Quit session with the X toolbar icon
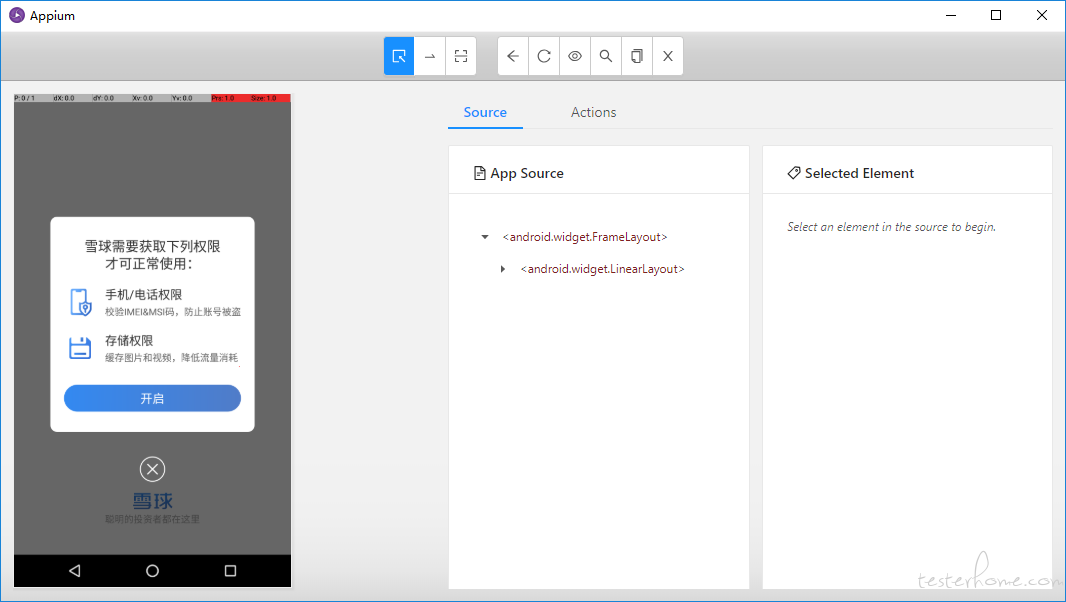 coord(668,56)
